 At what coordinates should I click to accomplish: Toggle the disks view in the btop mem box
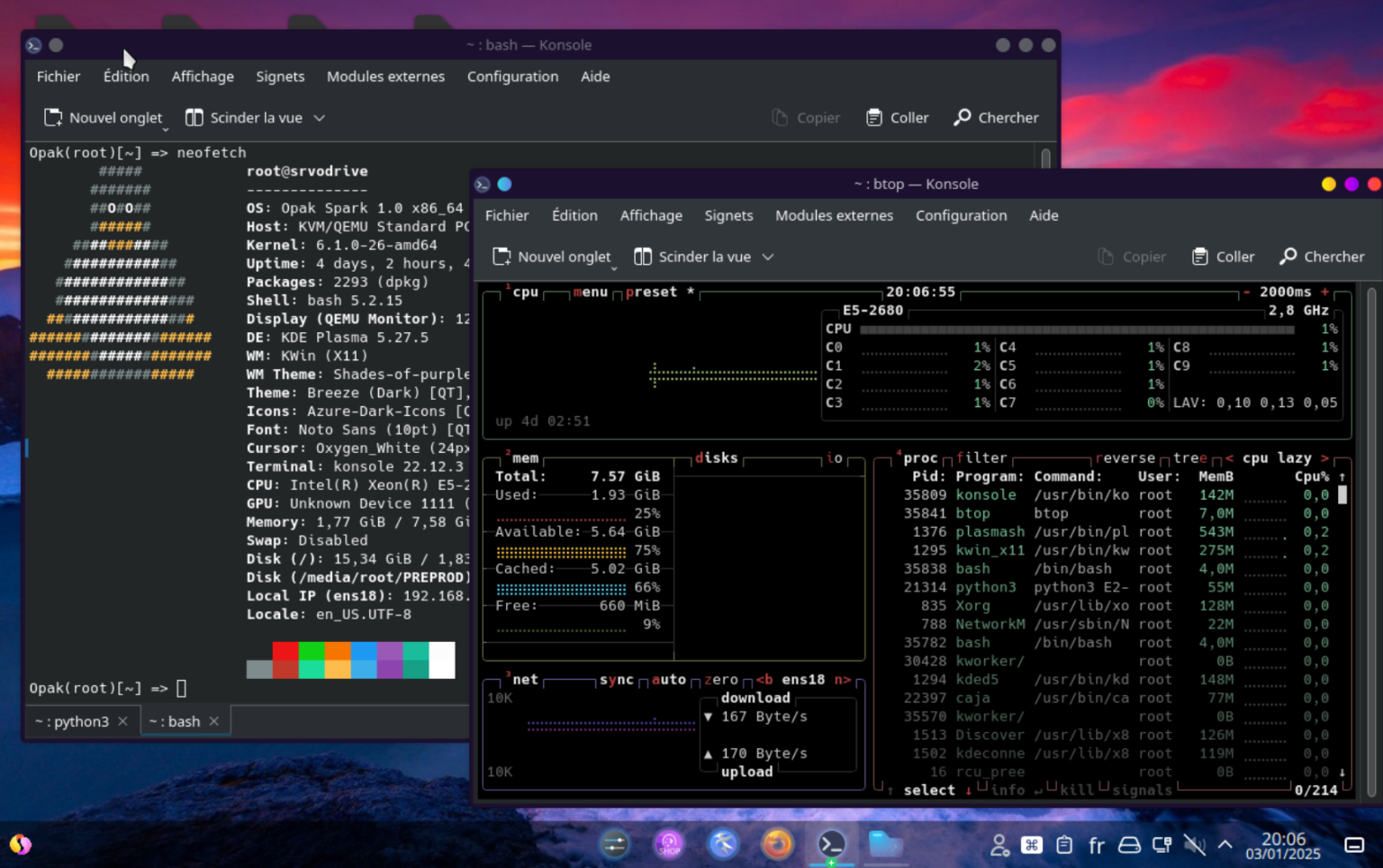pos(716,457)
